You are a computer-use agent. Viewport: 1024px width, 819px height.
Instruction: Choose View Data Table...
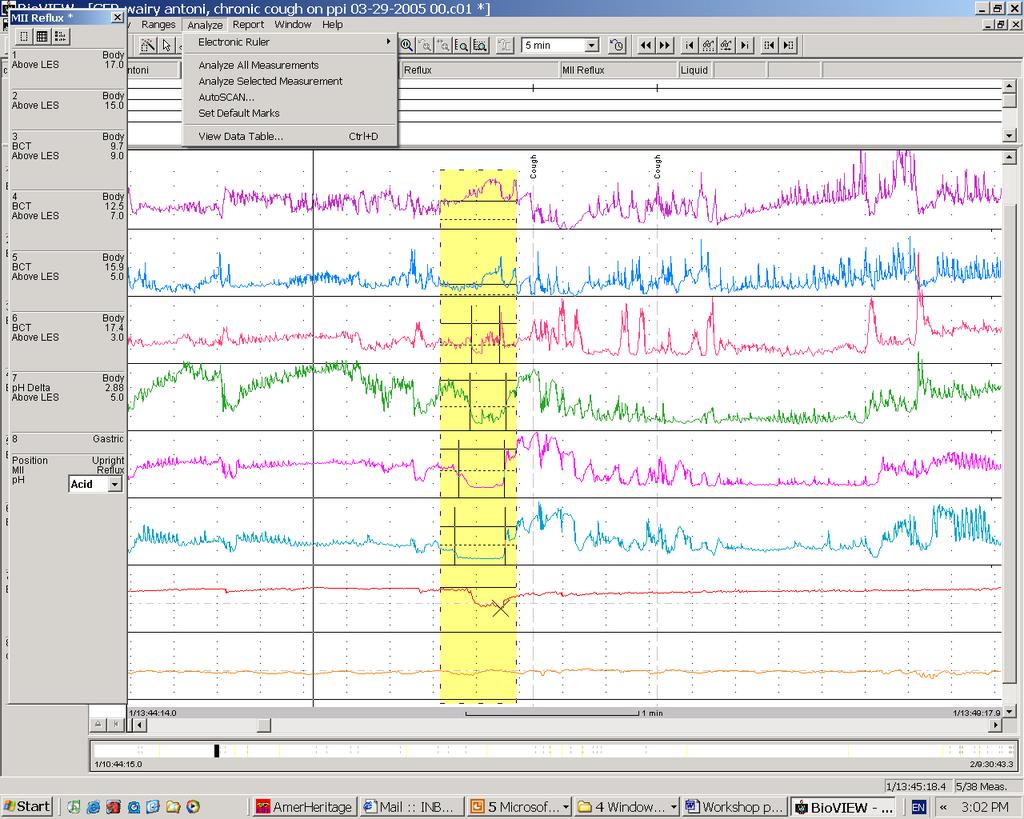[x=289, y=136]
